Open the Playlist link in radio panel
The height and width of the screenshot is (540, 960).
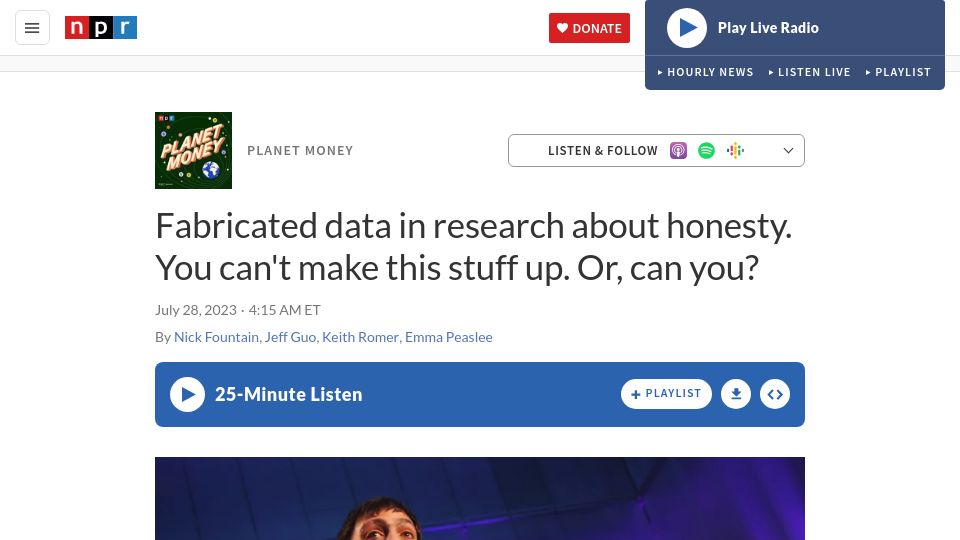click(898, 72)
